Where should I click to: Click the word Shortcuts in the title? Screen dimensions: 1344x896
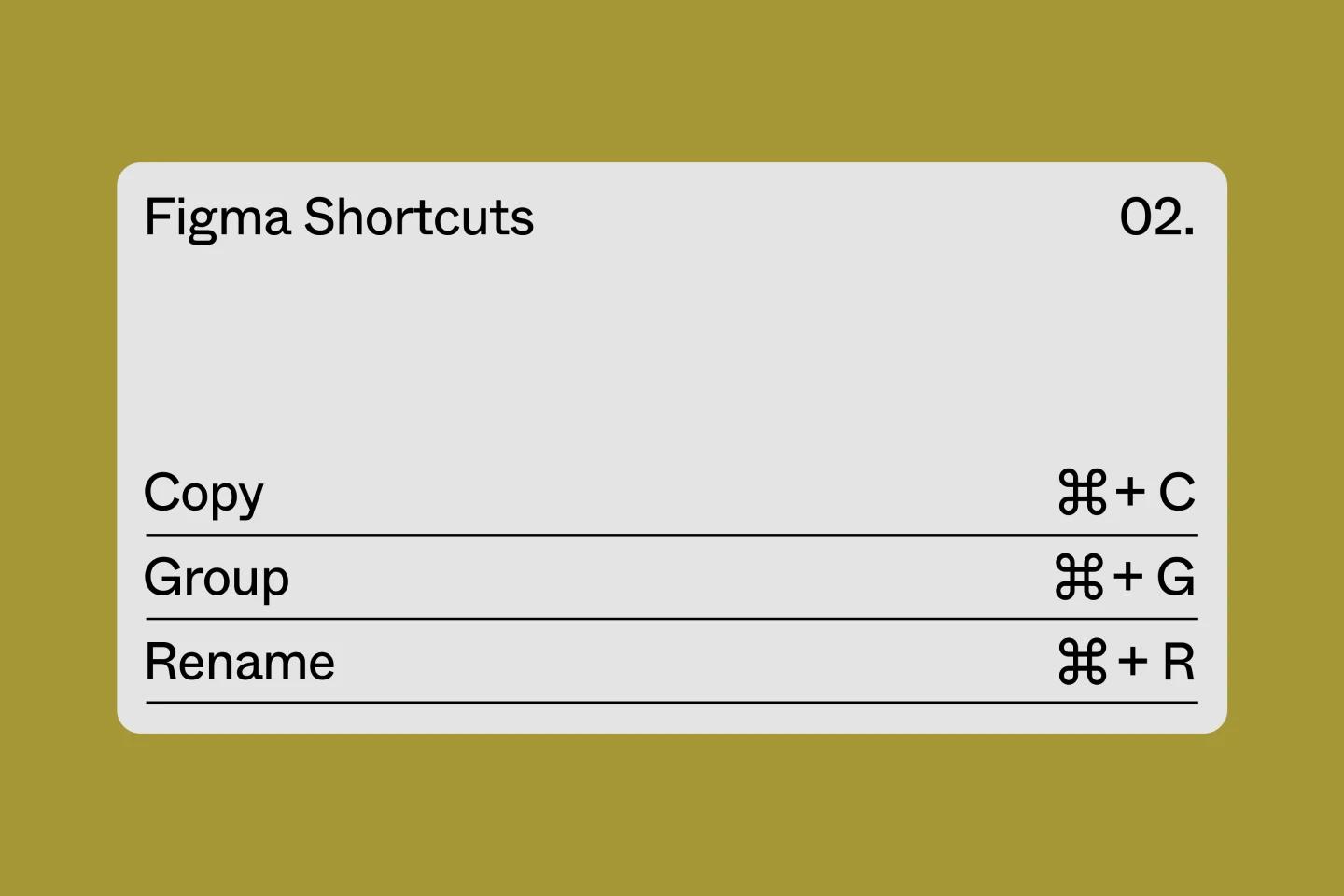click(419, 217)
